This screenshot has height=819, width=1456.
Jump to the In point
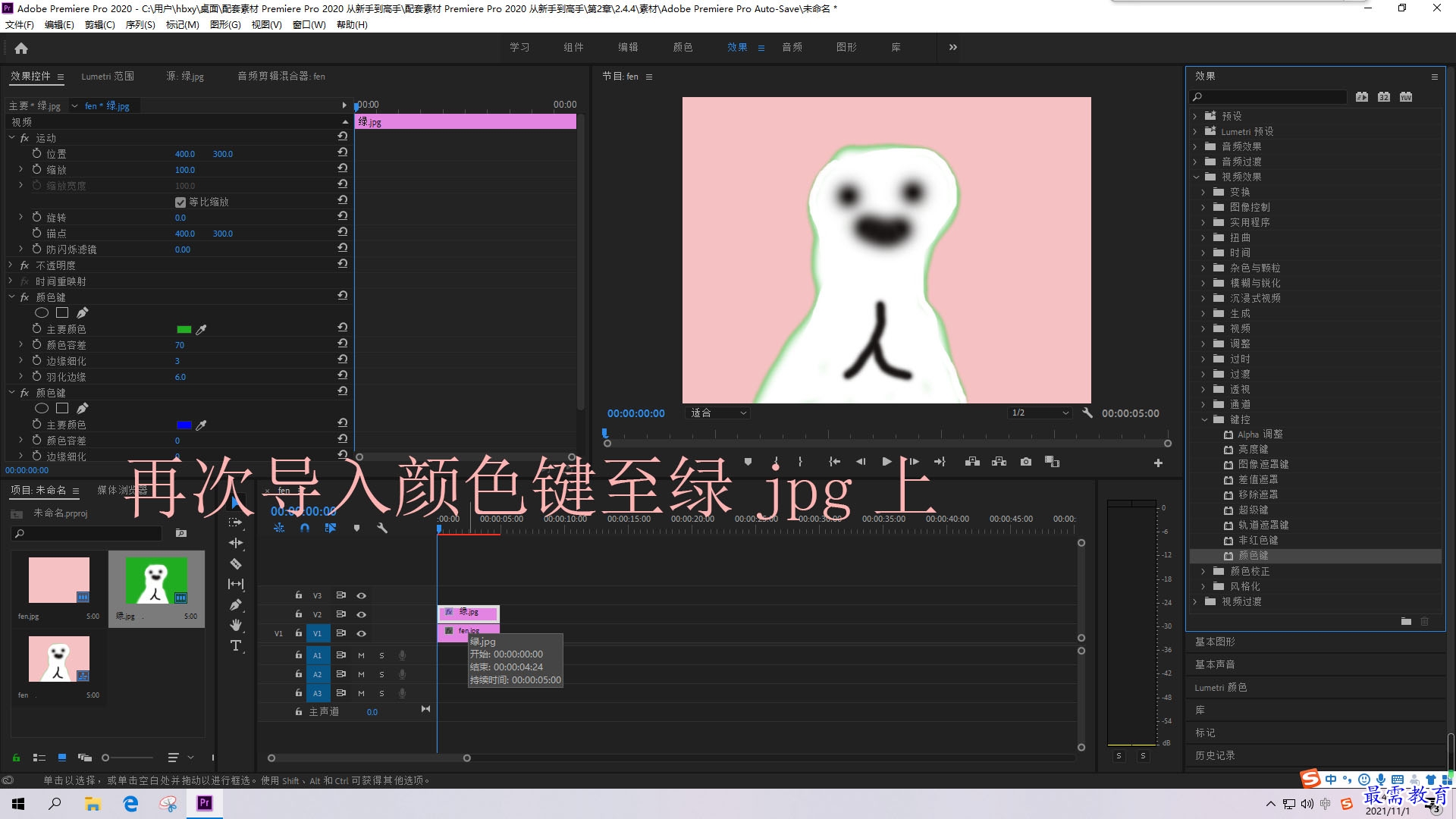tap(834, 462)
